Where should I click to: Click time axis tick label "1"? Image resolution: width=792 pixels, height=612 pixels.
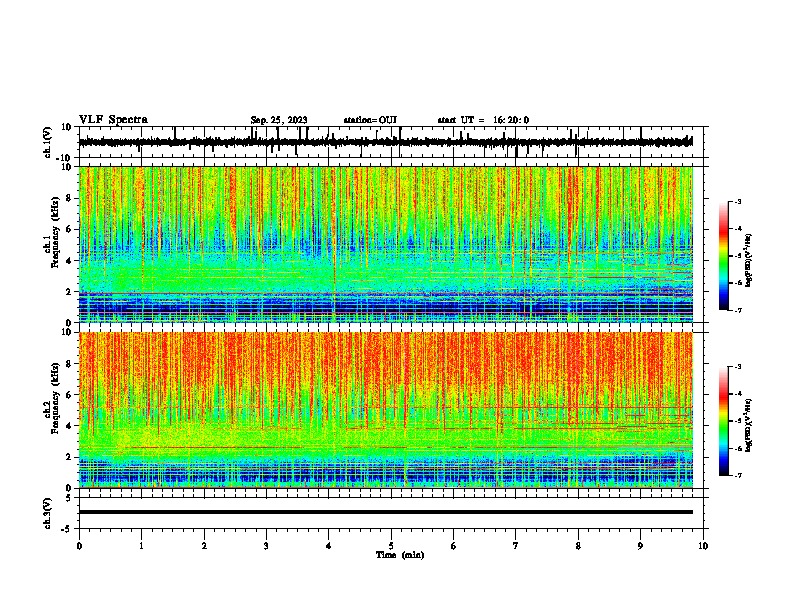point(141,546)
